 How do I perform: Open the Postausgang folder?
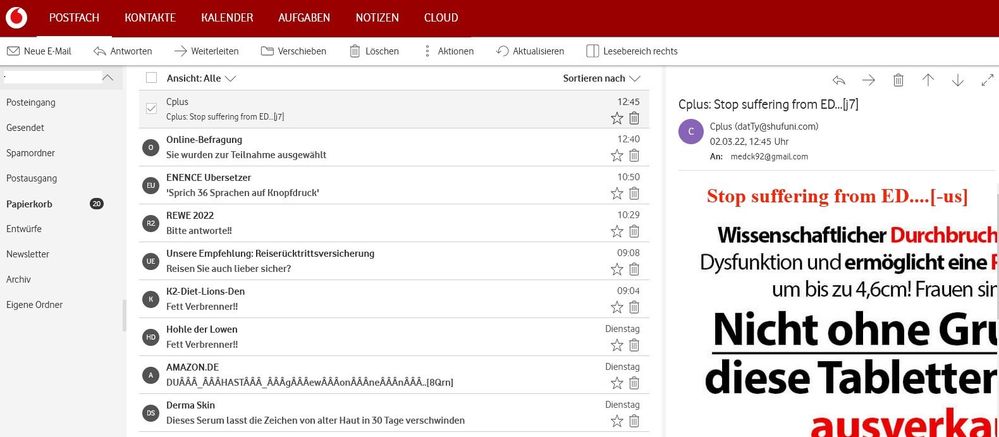32,178
